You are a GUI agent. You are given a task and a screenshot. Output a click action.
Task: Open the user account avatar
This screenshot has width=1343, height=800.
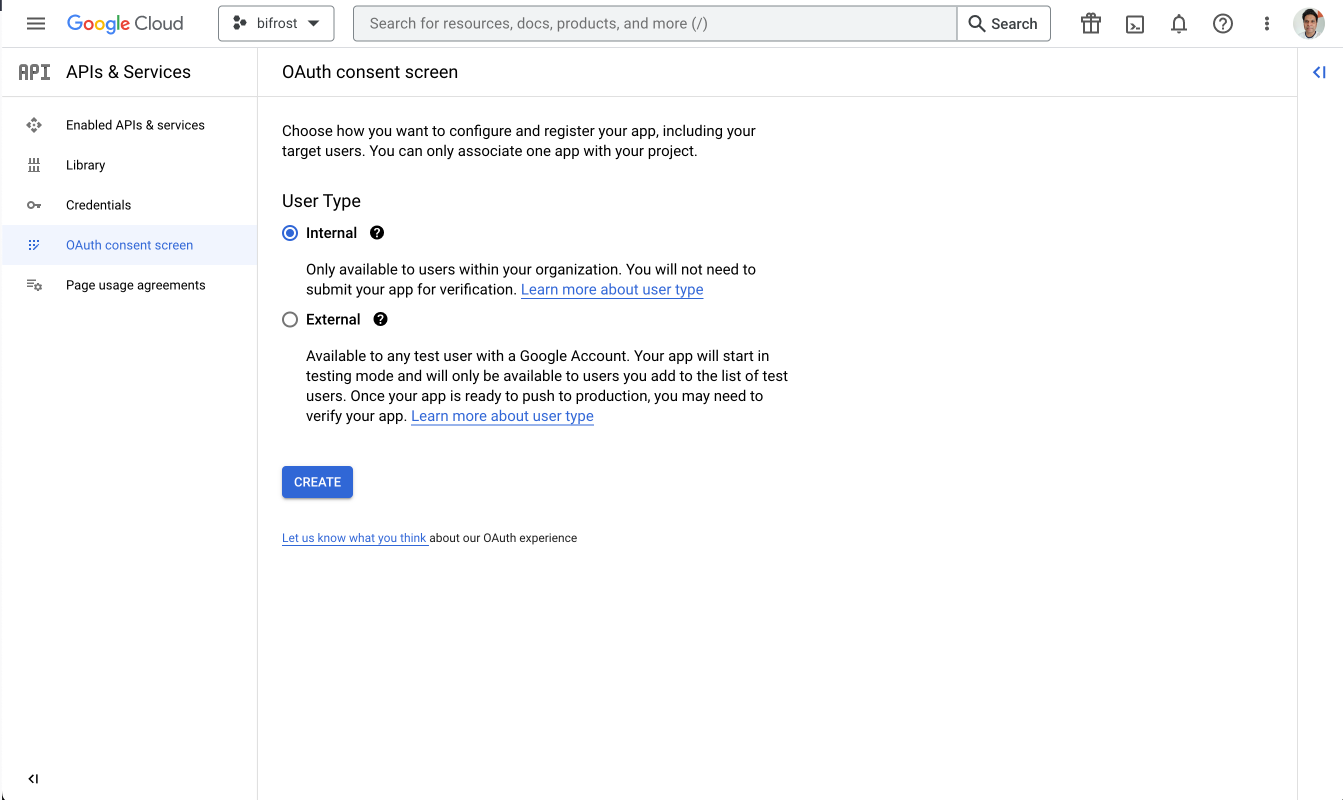click(1309, 24)
